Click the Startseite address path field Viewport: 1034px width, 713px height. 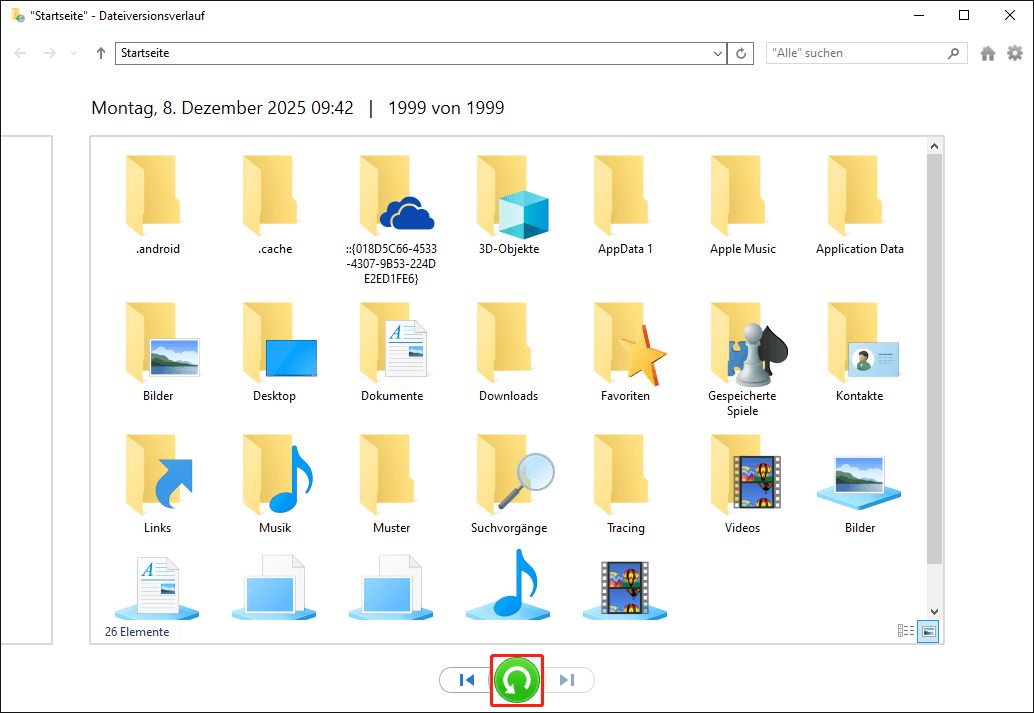(x=410, y=53)
